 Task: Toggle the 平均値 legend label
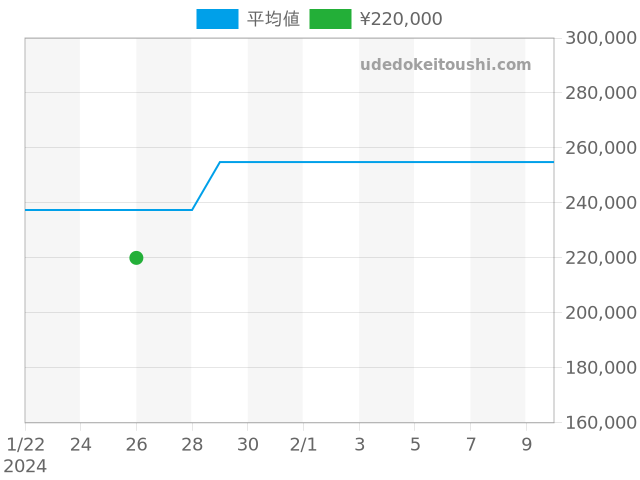pyautogui.click(x=273, y=19)
